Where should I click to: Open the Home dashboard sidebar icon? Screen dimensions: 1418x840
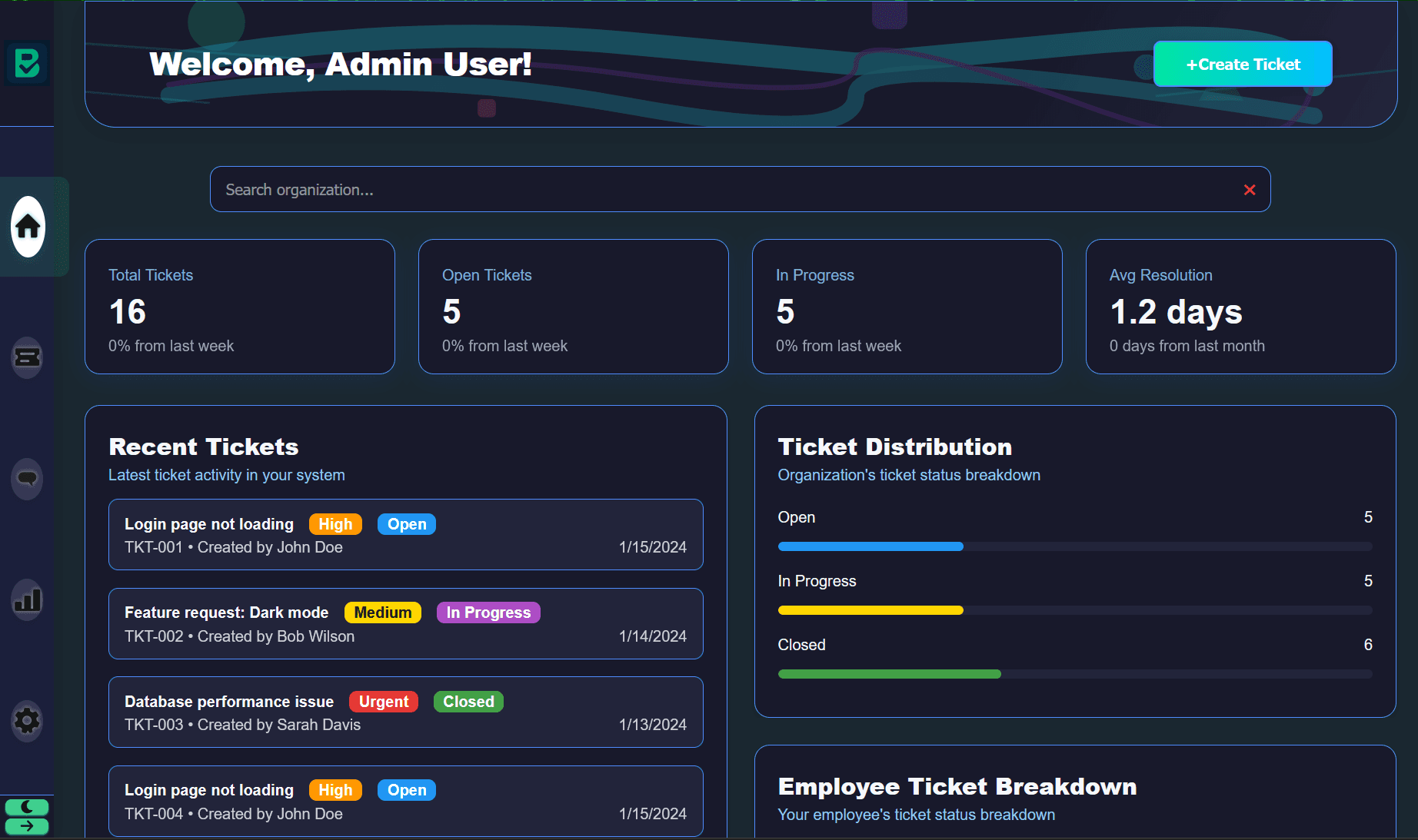click(28, 227)
